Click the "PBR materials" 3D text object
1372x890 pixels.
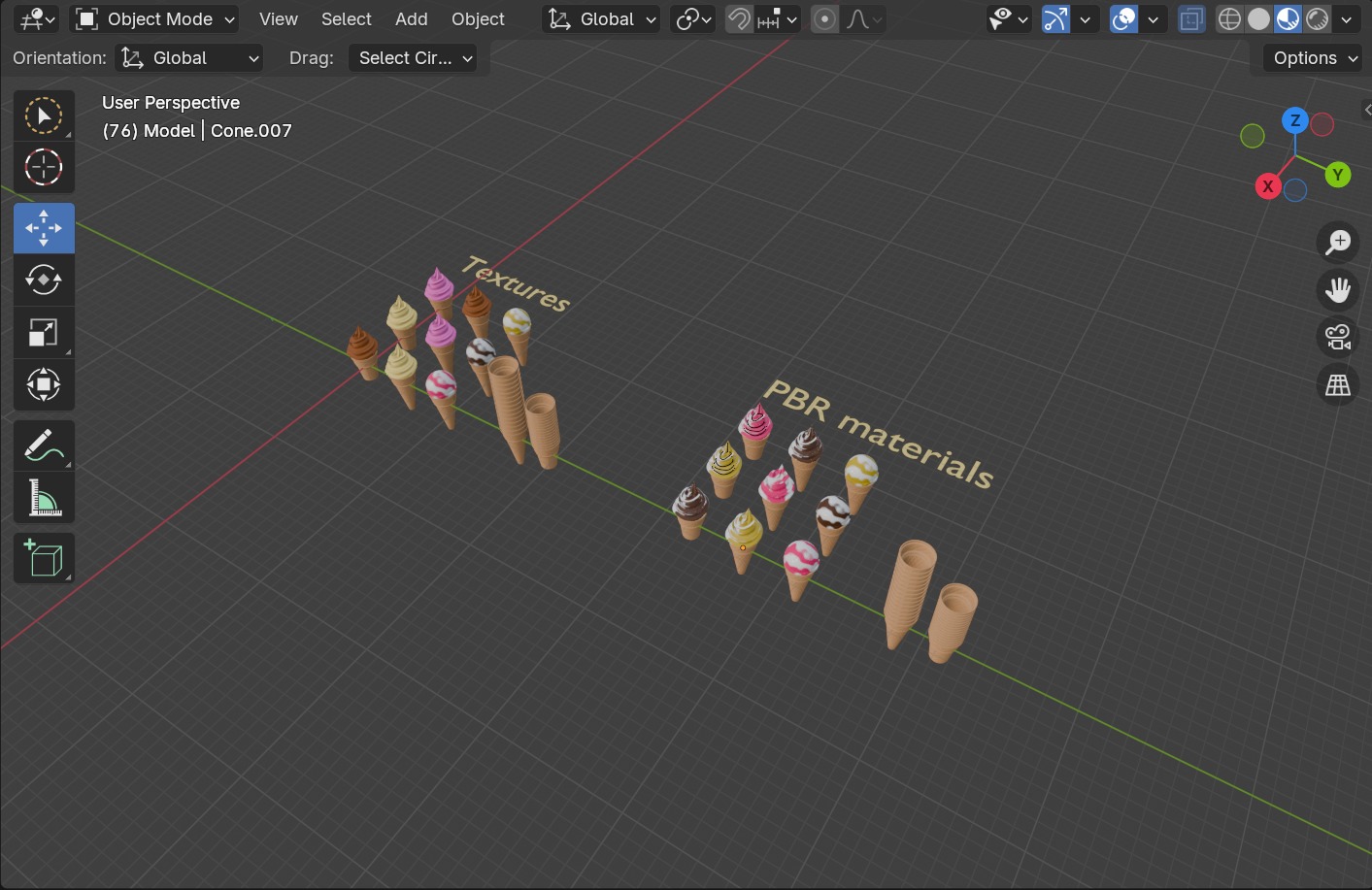tap(879, 433)
